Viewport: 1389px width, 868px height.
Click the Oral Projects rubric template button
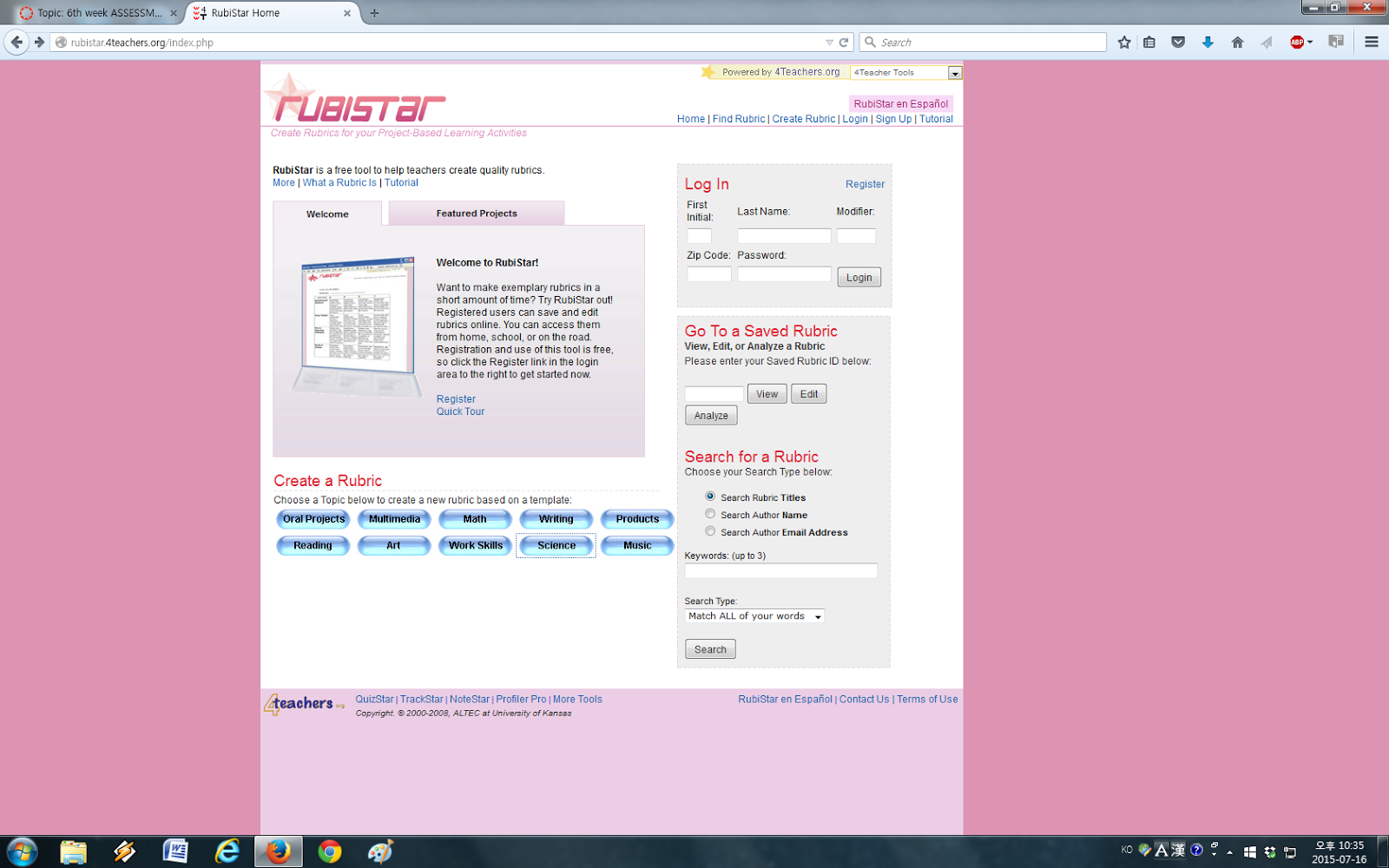[x=313, y=519]
